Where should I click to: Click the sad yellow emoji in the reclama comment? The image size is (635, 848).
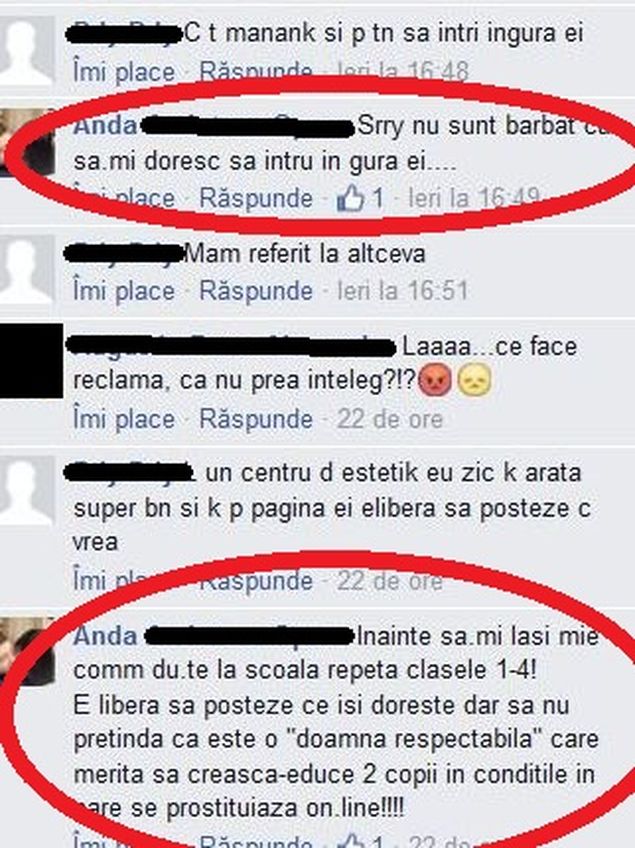pos(474,380)
